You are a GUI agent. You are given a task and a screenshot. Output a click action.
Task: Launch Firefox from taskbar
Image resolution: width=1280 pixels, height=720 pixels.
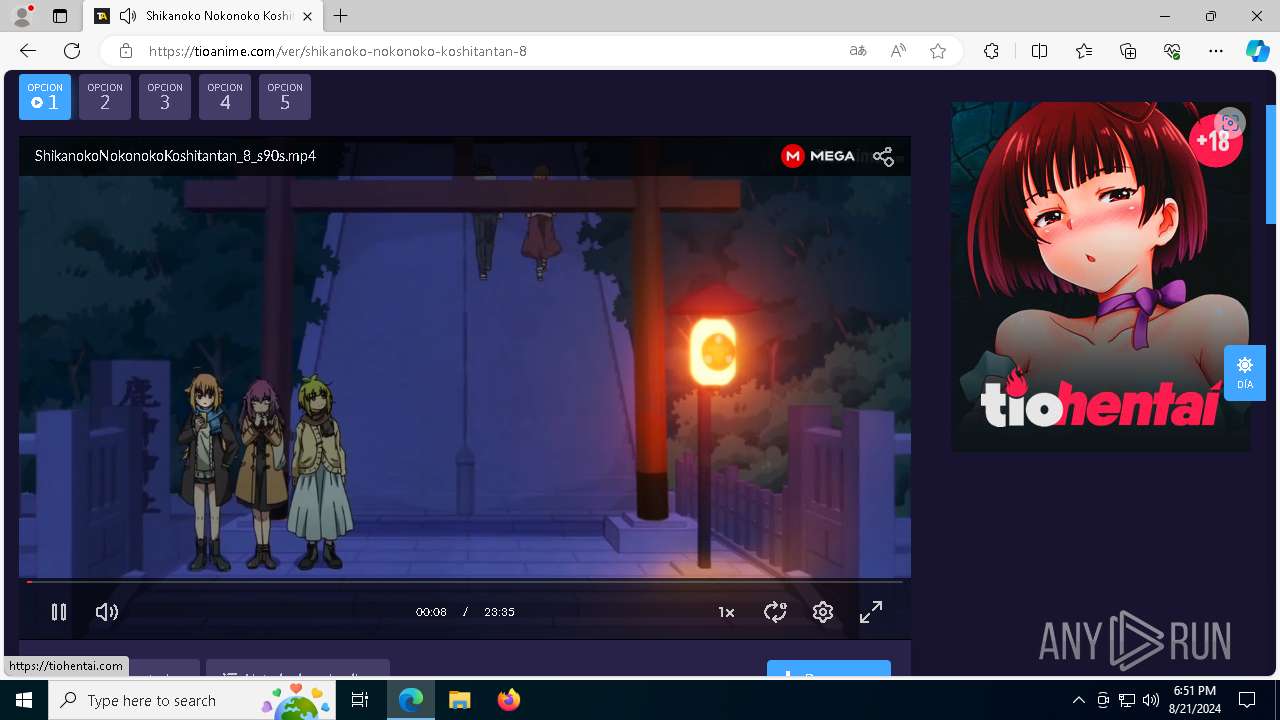click(x=508, y=700)
